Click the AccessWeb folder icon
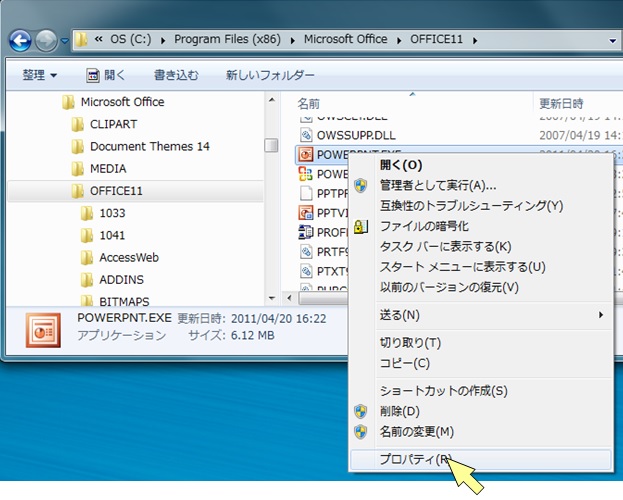This screenshot has height=500, width=623. (87, 258)
